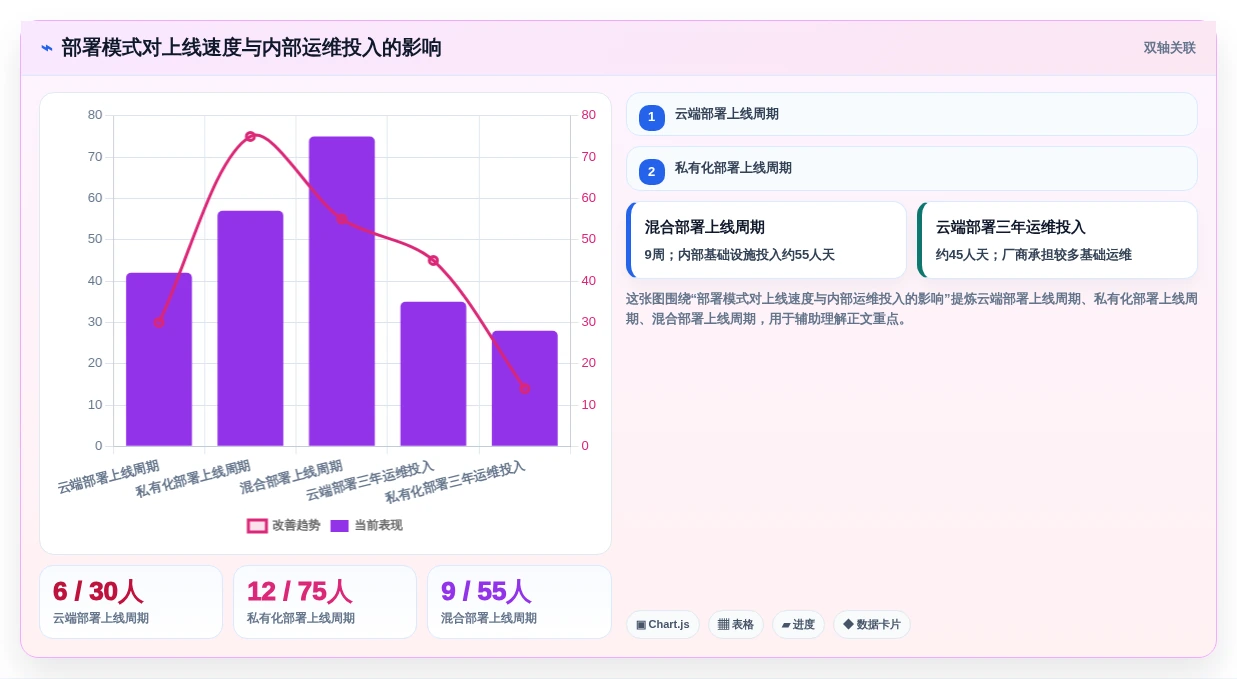Click the 进度 tag
Viewport: 1237px width, 679px height.
click(798, 624)
